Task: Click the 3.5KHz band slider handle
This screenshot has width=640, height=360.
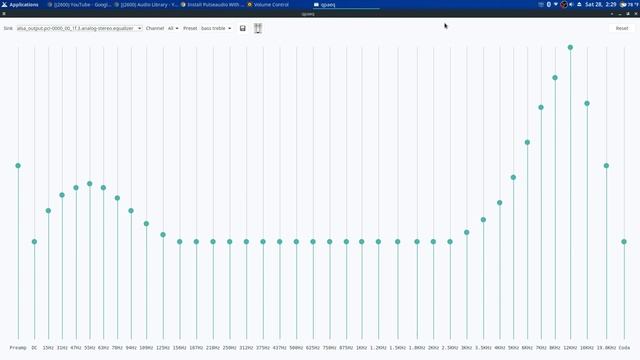Action: pos(483,220)
